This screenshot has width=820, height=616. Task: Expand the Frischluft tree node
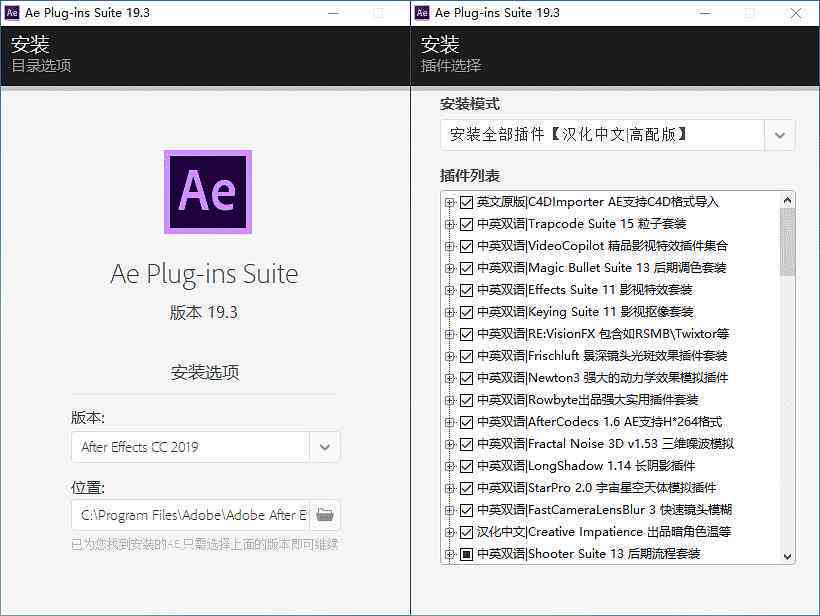pos(449,356)
